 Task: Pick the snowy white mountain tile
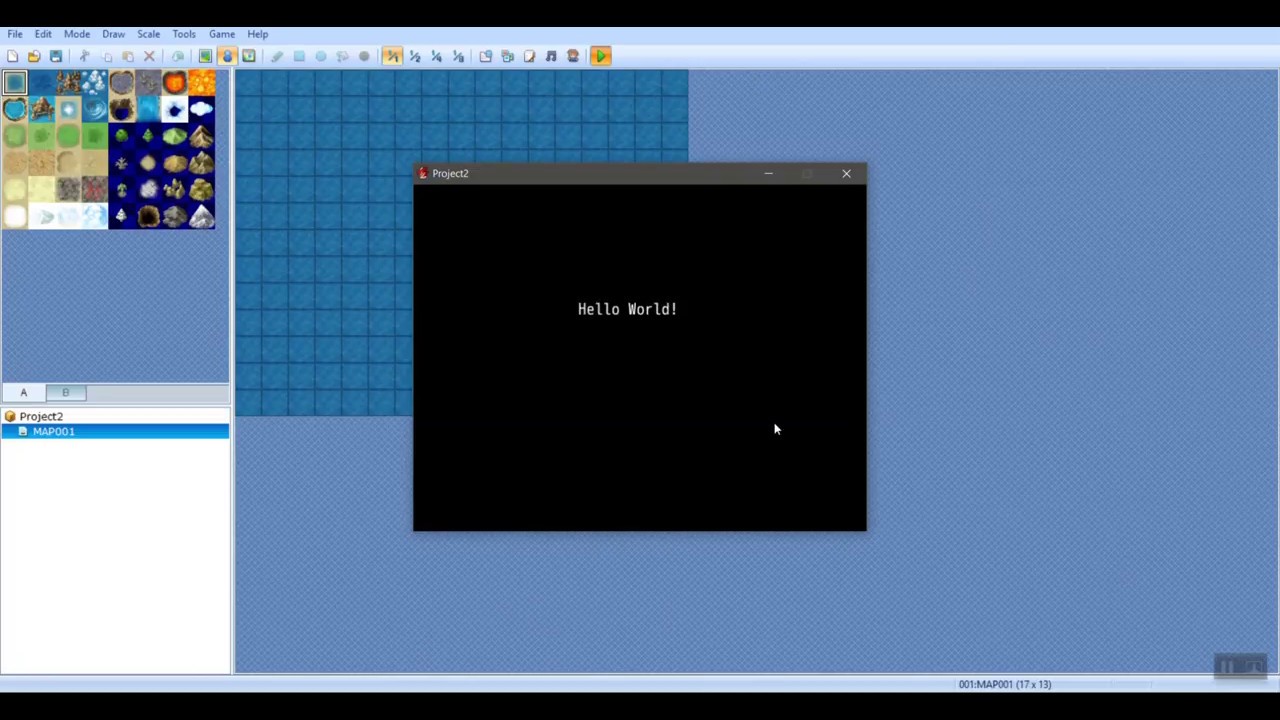coord(201,216)
